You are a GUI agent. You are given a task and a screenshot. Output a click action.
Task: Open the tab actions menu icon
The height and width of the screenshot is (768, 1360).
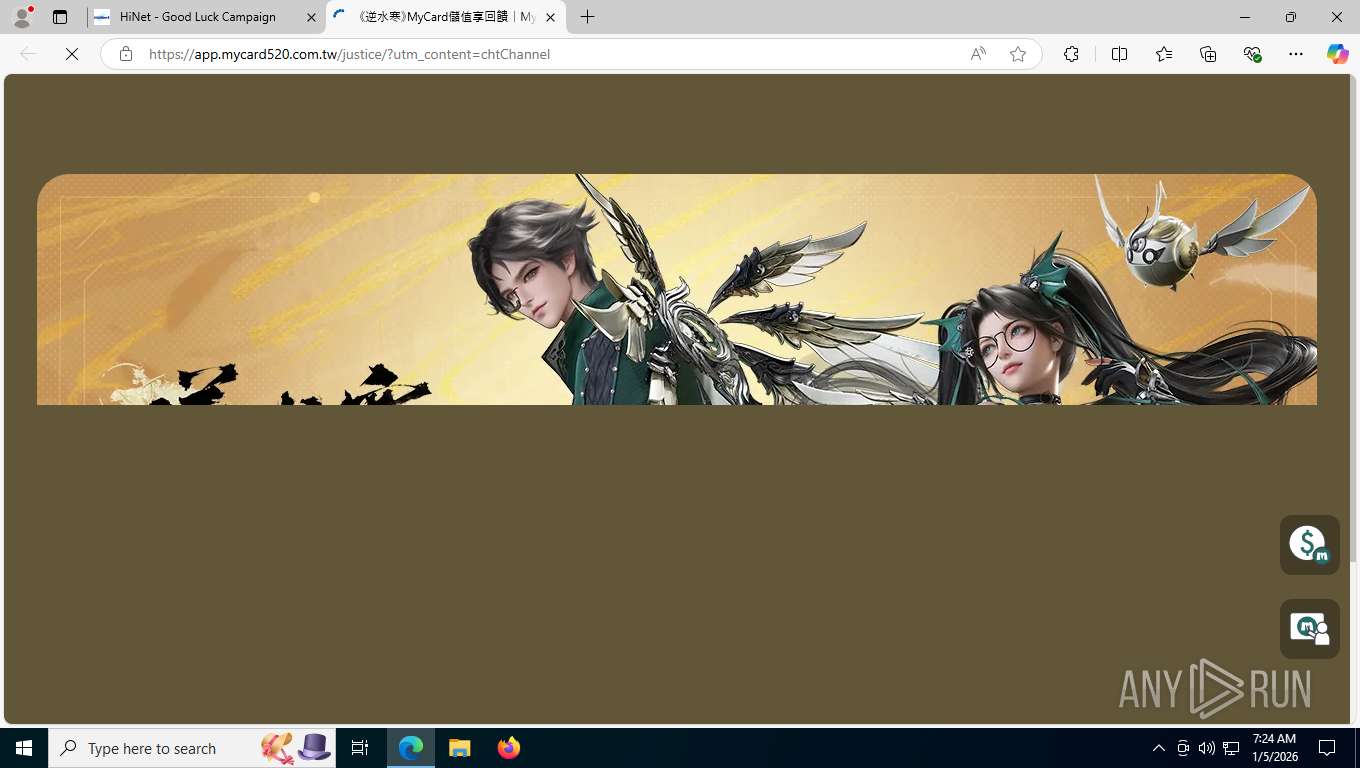tap(60, 17)
